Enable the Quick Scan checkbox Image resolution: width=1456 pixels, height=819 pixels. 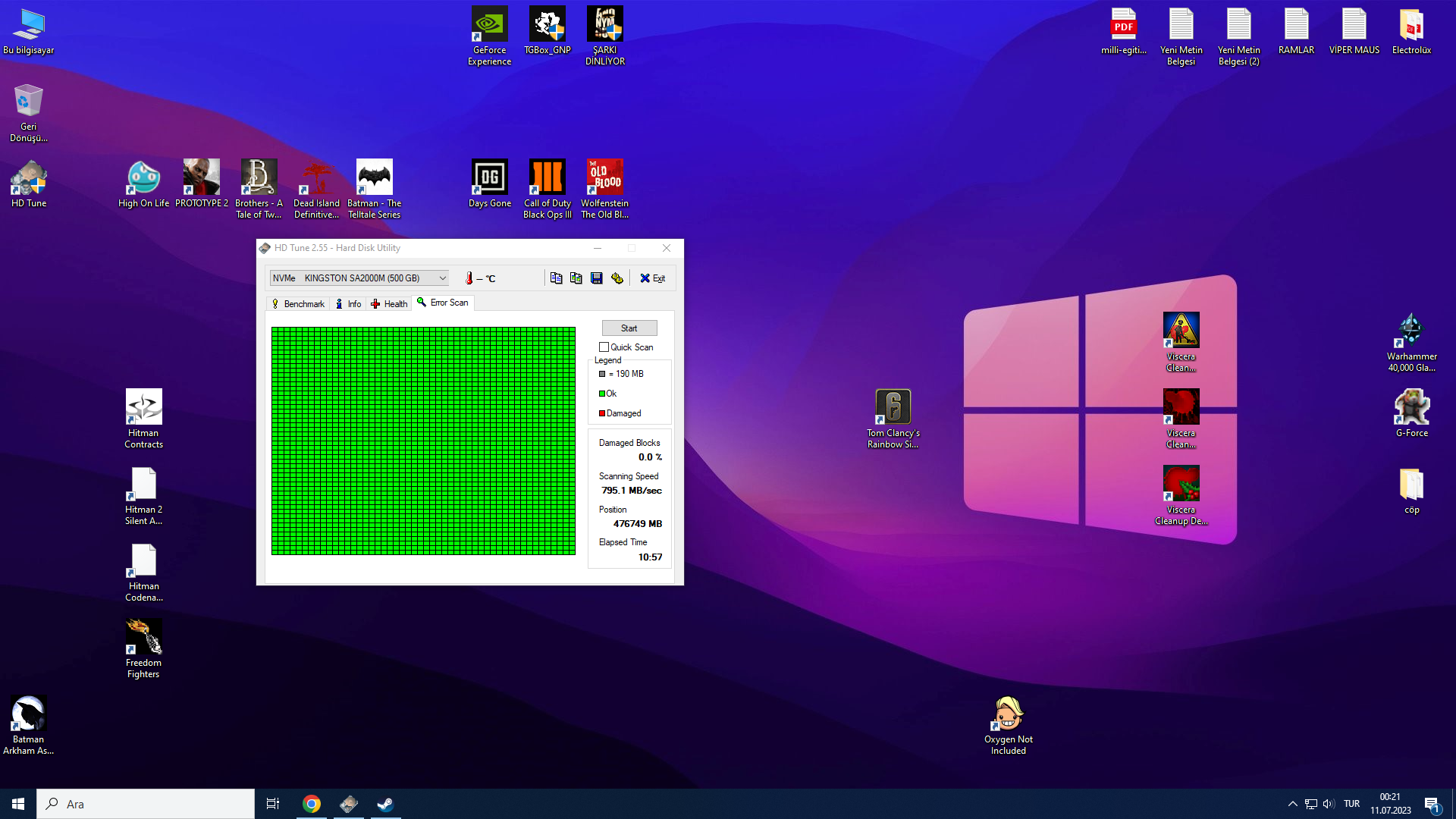coord(604,347)
